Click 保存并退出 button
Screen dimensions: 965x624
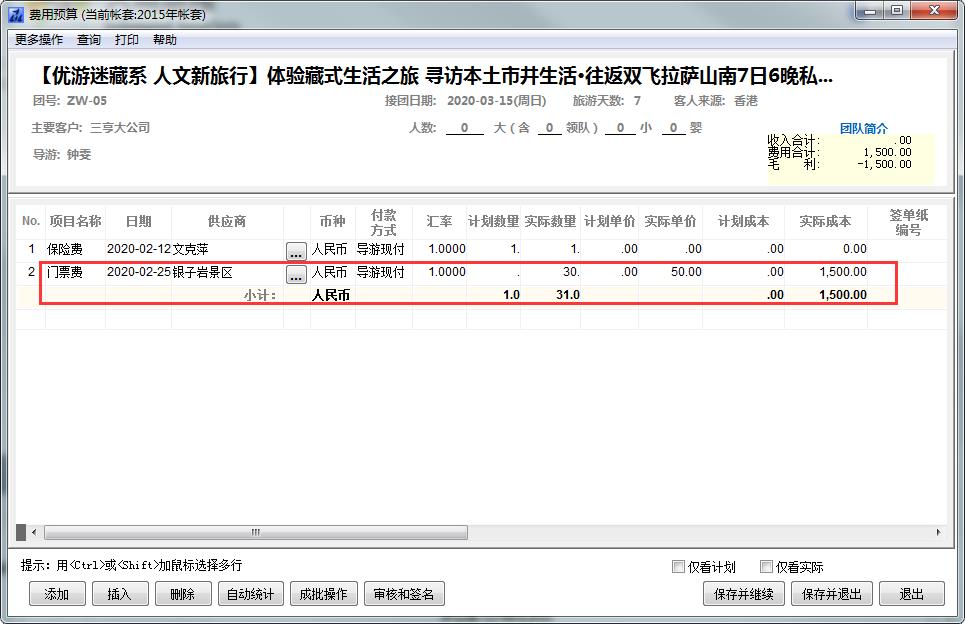[831, 594]
